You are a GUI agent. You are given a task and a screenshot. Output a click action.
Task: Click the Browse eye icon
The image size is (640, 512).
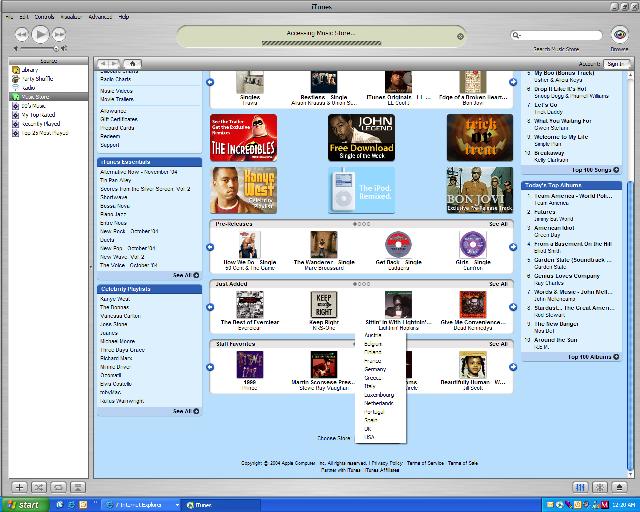pyautogui.click(x=619, y=34)
